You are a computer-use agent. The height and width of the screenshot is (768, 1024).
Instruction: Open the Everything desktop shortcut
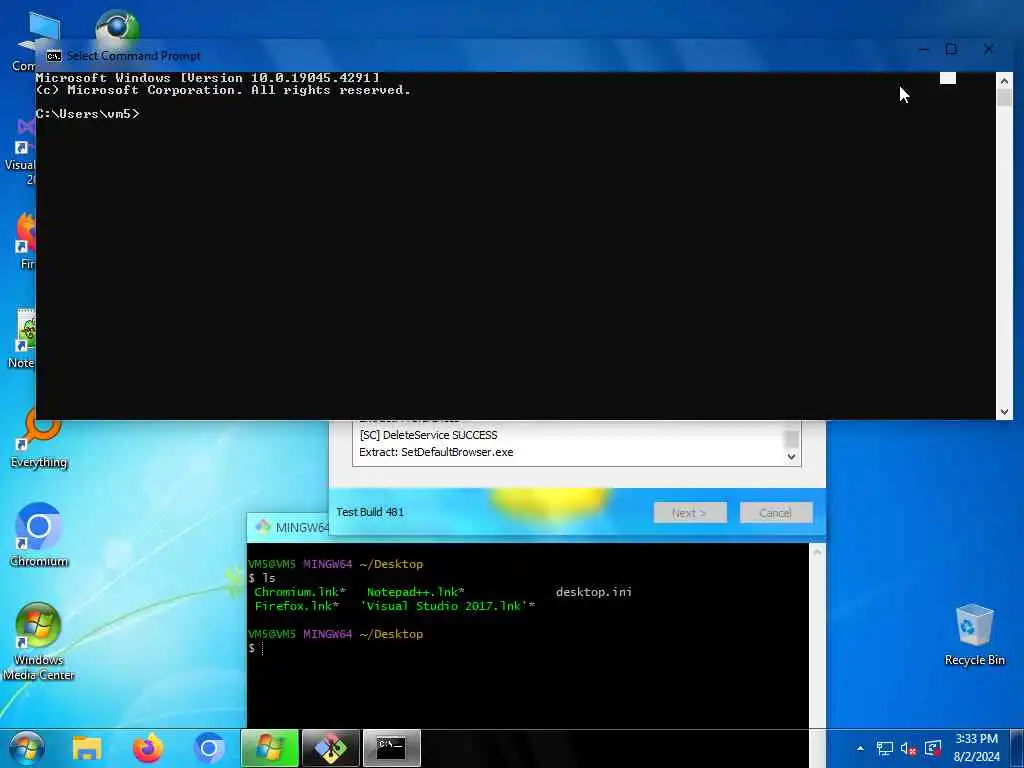click(x=39, y=439)
